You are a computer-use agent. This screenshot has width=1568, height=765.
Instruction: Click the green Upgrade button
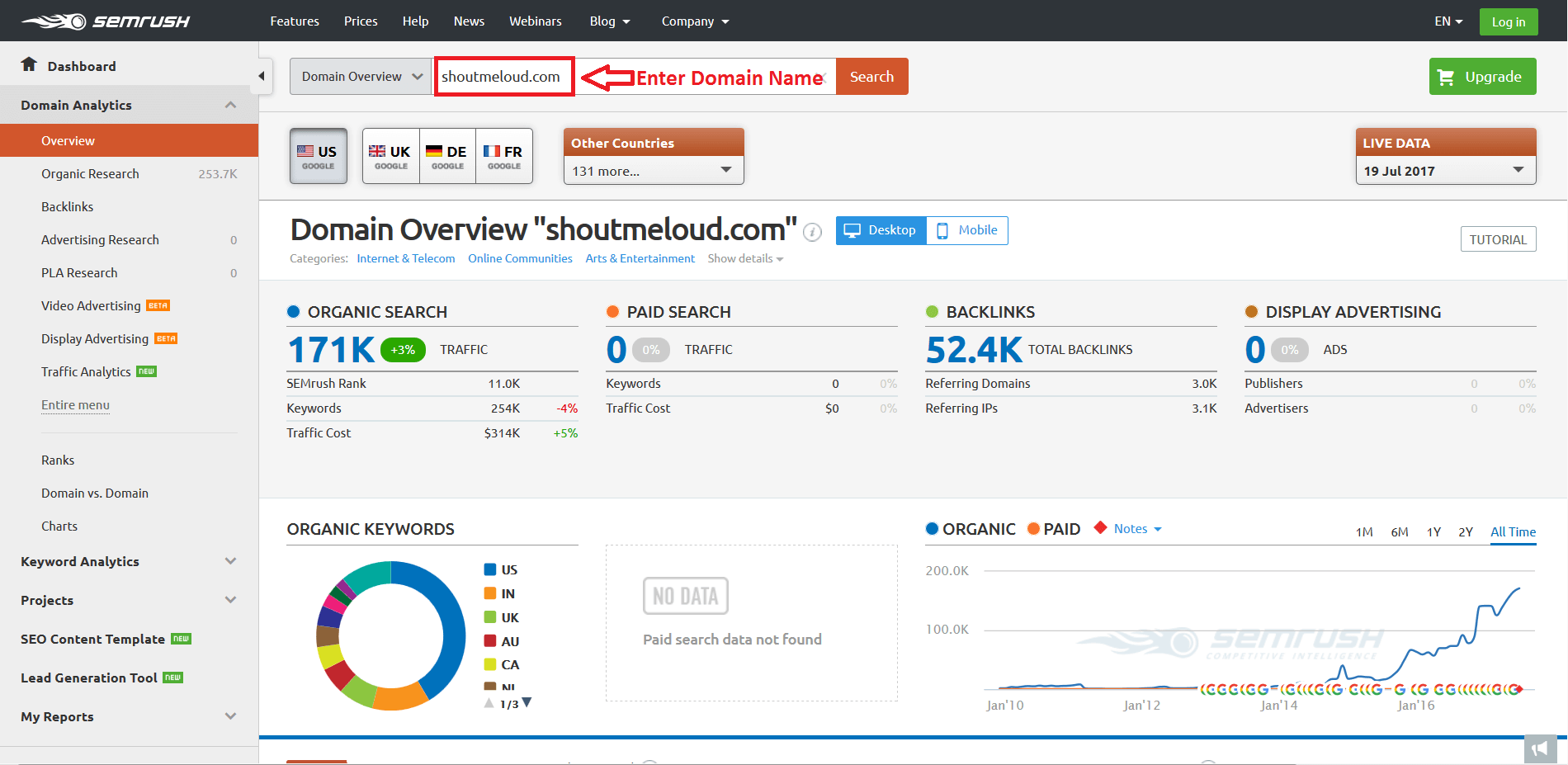1482,77
